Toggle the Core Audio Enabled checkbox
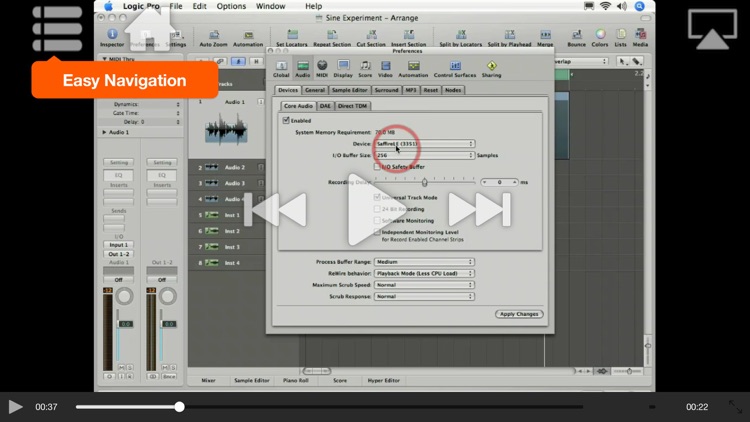This screenshot has height=422, width=750. 286,121
